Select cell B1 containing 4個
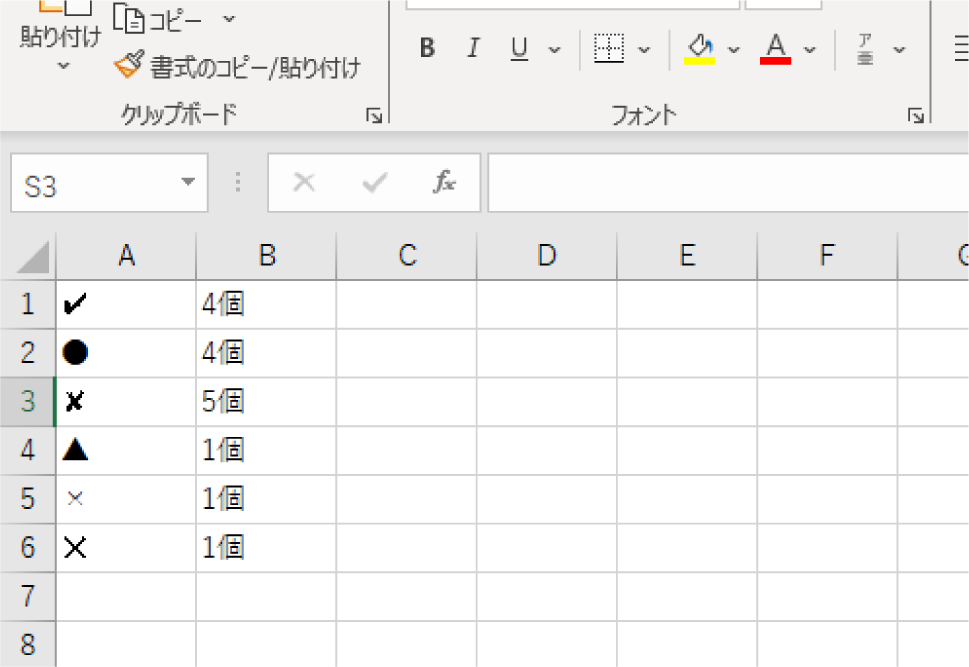The image size is (969, 667). [266, 304]
